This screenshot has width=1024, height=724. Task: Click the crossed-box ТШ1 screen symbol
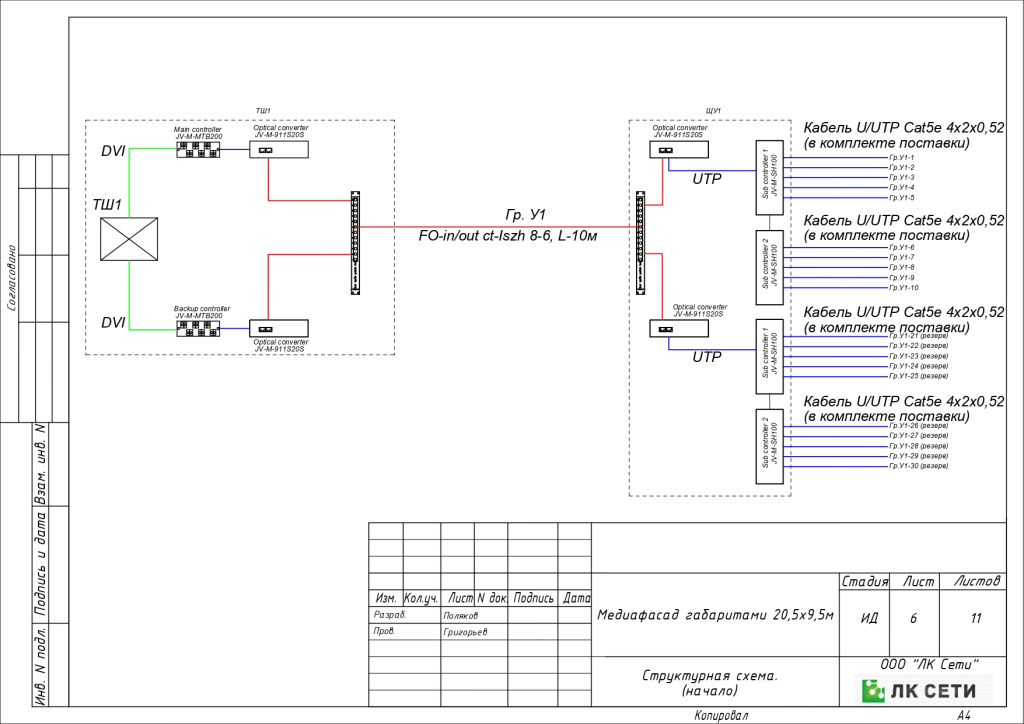129,239
